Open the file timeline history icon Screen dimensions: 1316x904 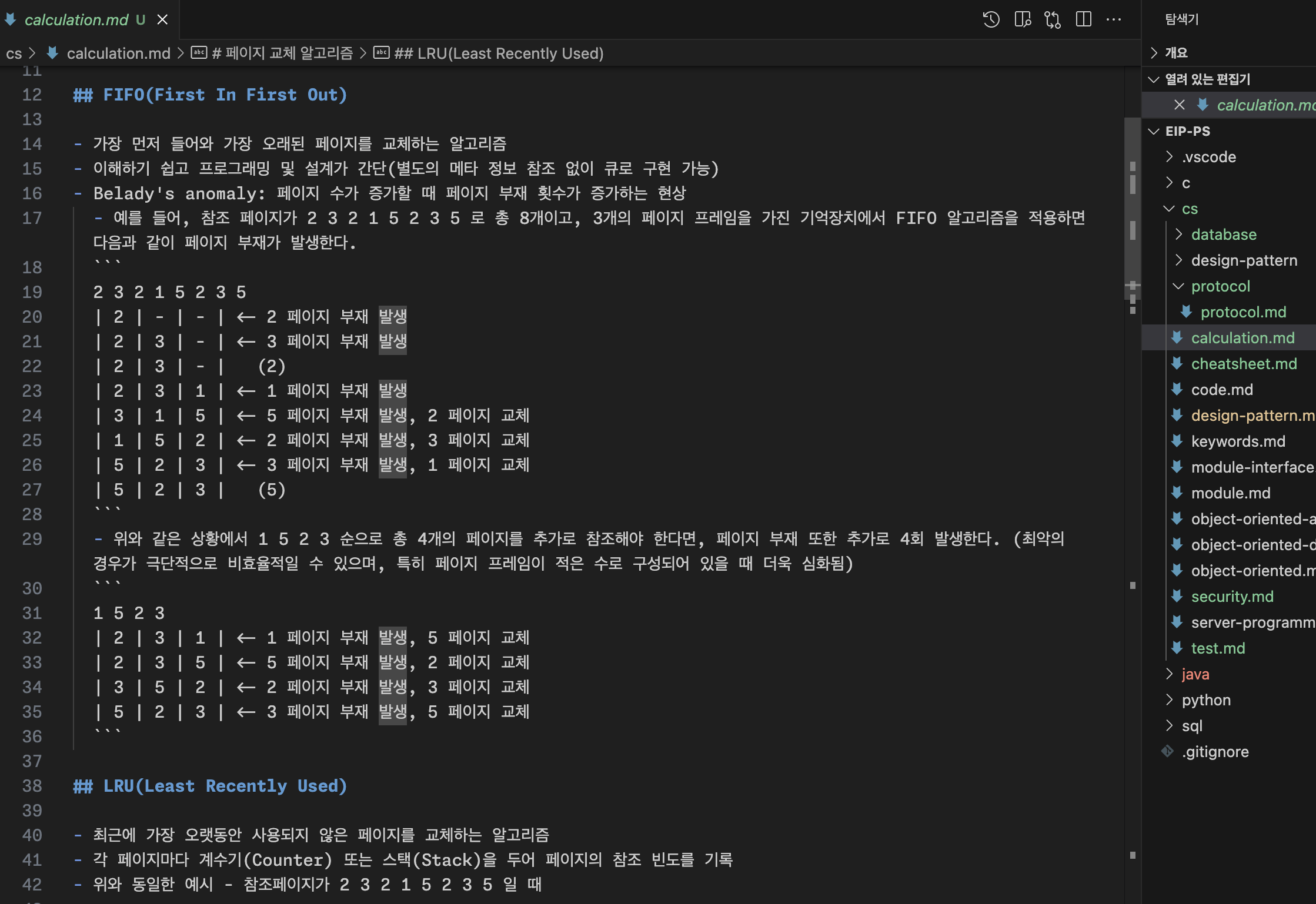coord(991,19)
